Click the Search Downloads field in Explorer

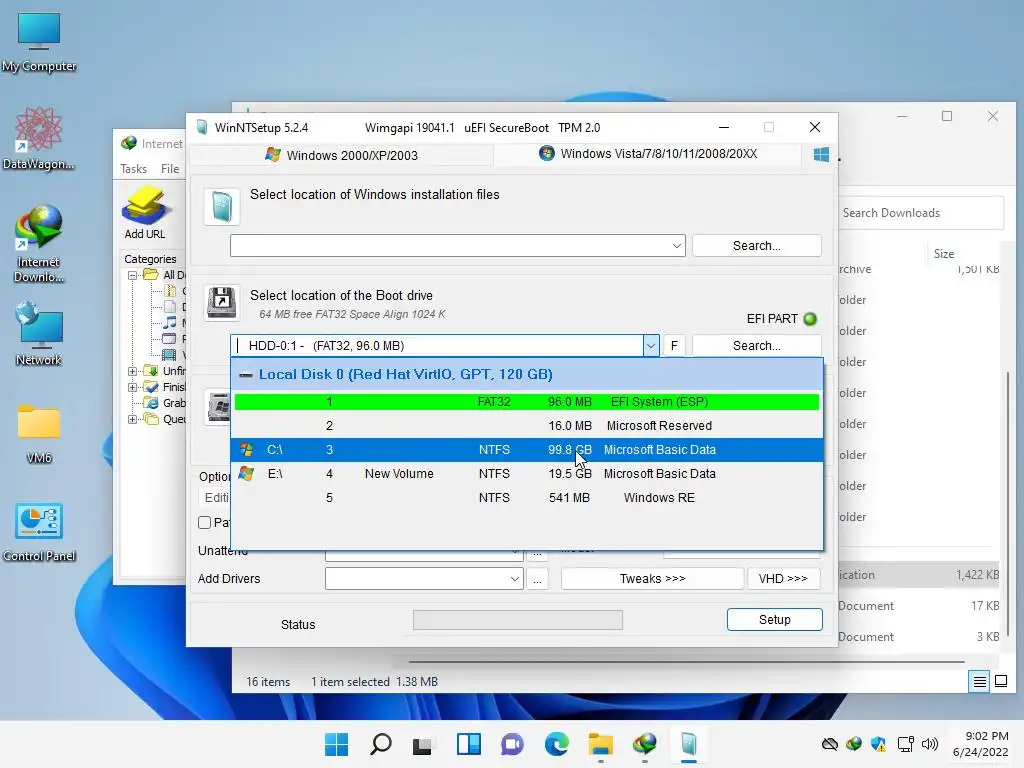920,213
